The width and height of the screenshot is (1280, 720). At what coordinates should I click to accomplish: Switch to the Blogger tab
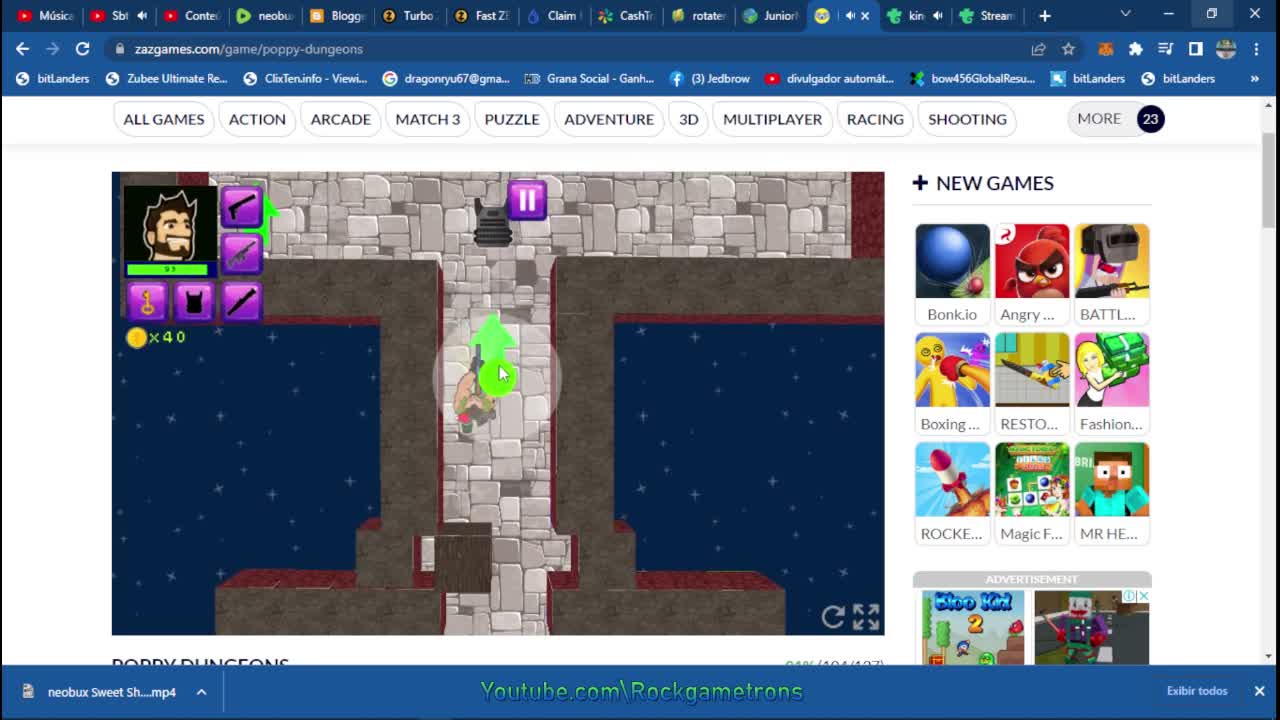pyautogui.click(x=338, y=15)
